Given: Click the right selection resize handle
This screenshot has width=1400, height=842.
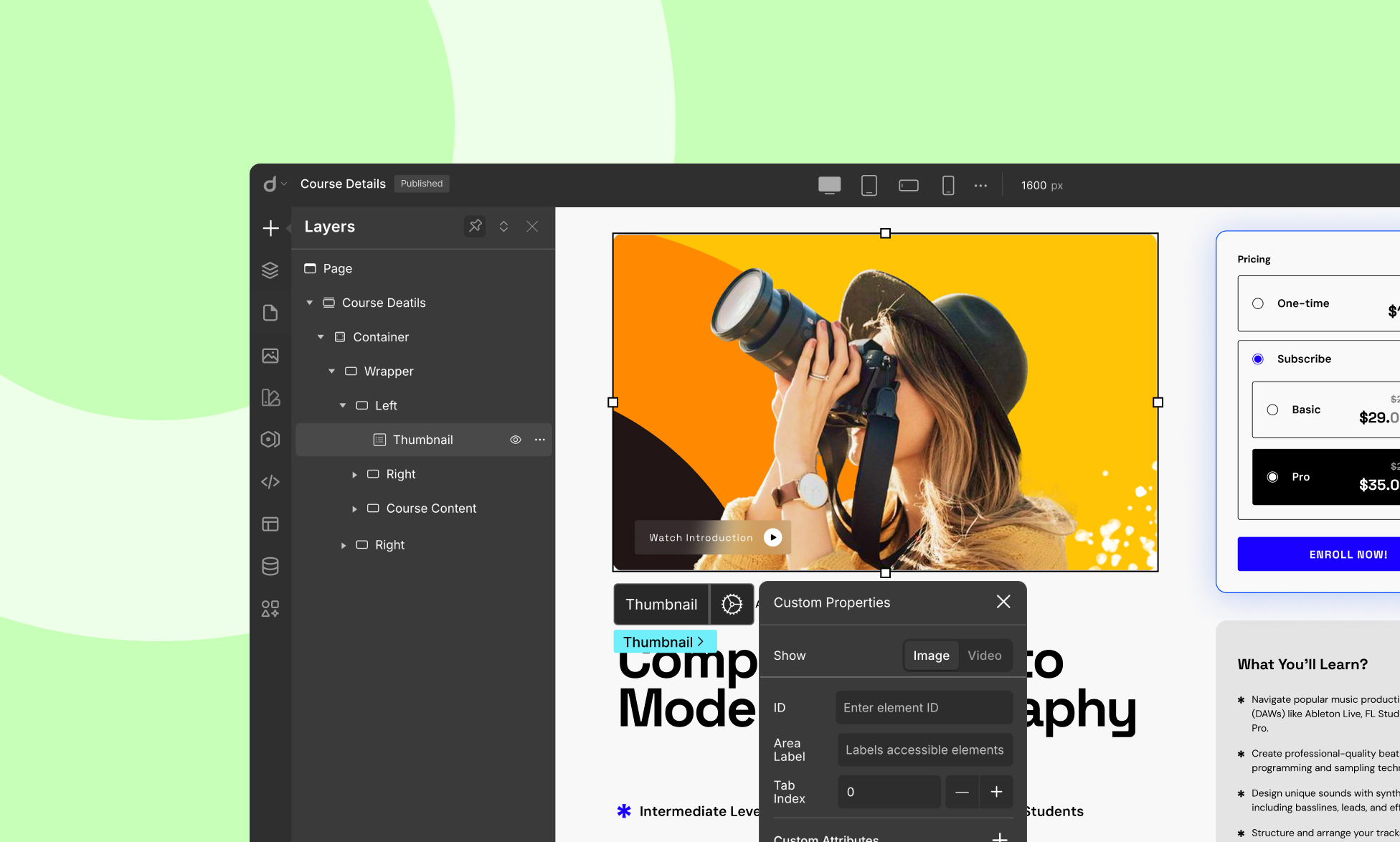Looking at the screenshot, I should [1158, 402].
